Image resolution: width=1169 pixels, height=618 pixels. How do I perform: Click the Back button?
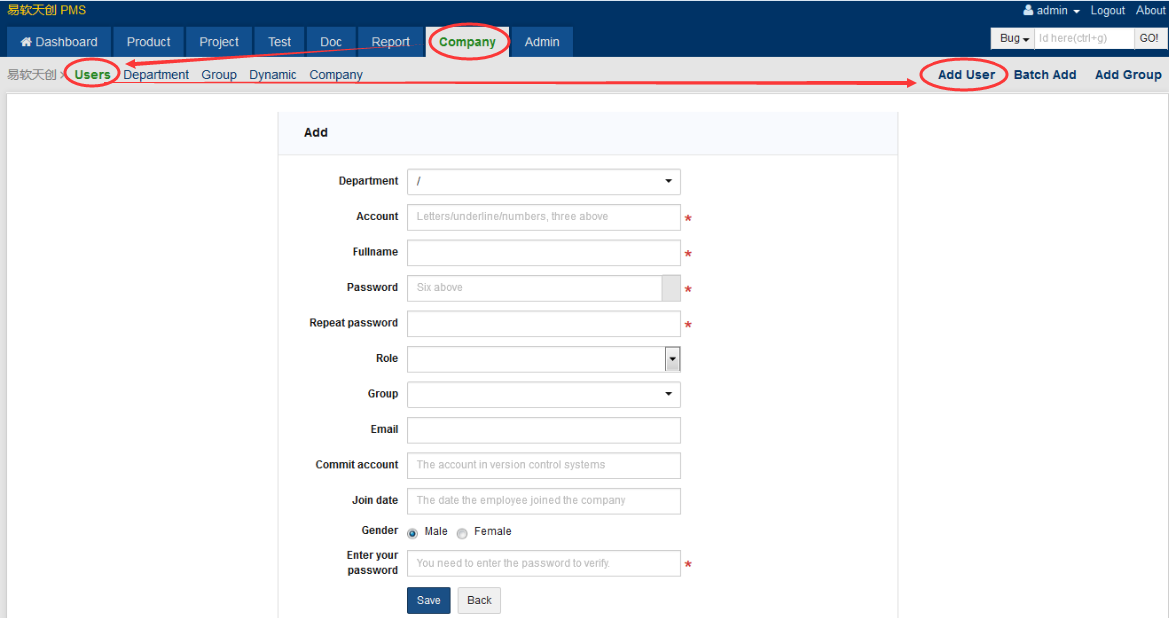click(479, 600)
